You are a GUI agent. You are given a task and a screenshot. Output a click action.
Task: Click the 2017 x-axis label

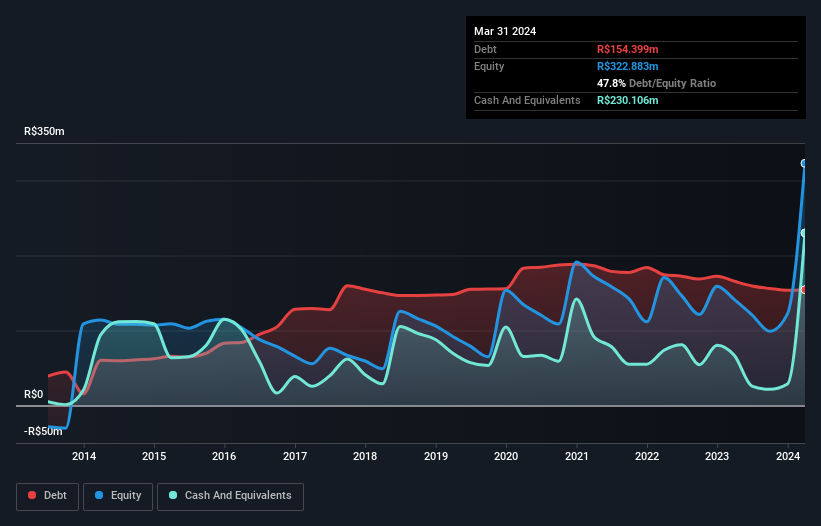point(295,456)
